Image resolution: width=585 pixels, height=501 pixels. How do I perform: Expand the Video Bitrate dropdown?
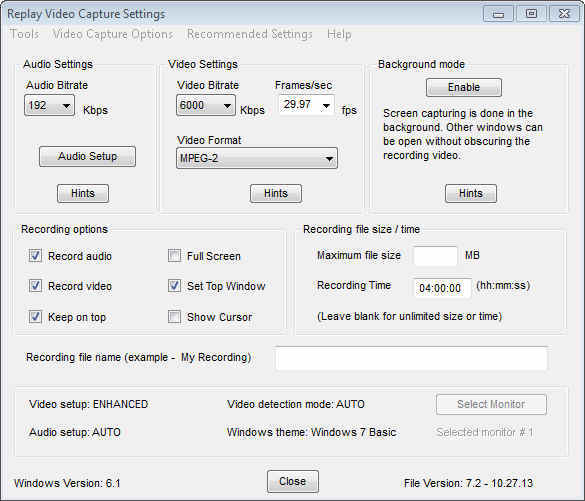(206, 106)
